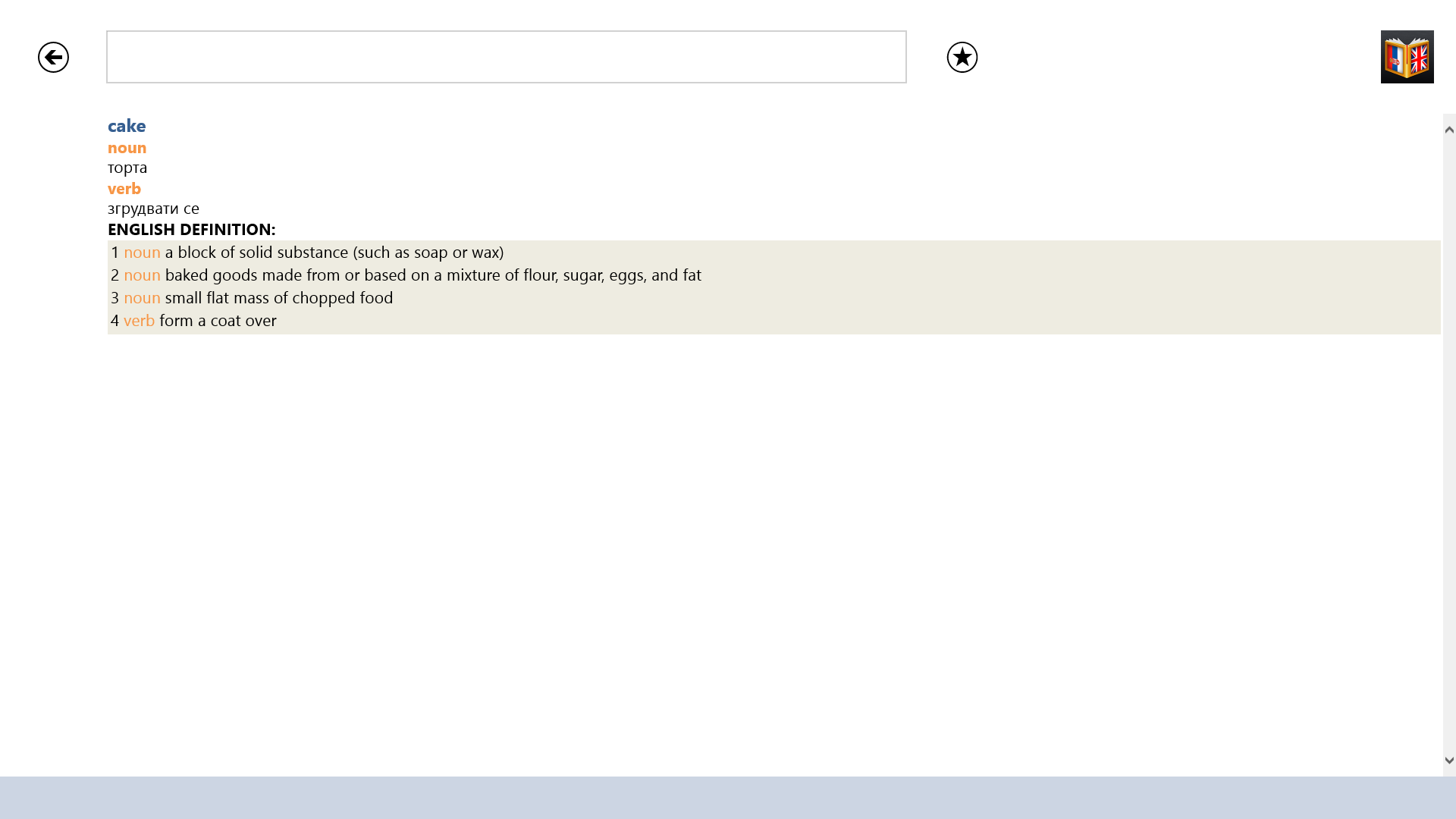The image size is (1456, 819).
Task: Click the dictionary book flags icon
Action: click(x=1407, y=57)
